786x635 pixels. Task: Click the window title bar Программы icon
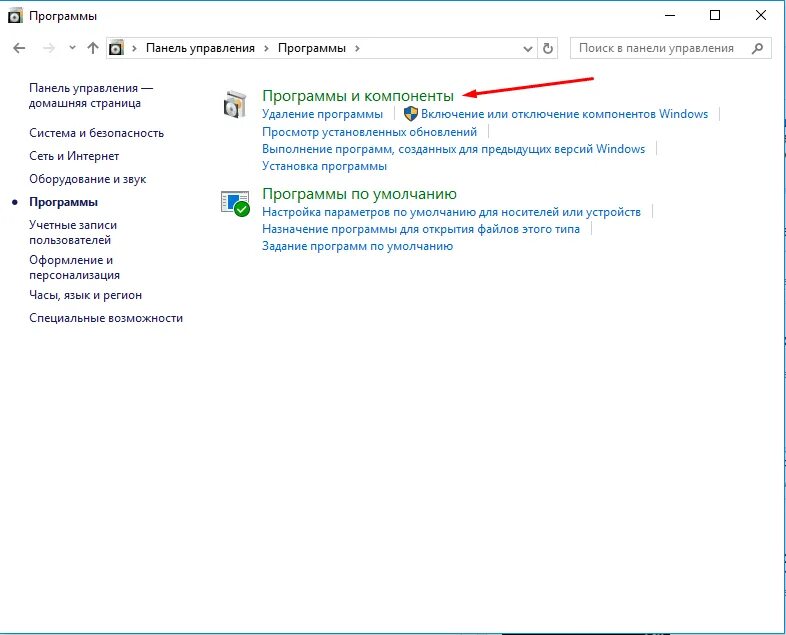16,16
